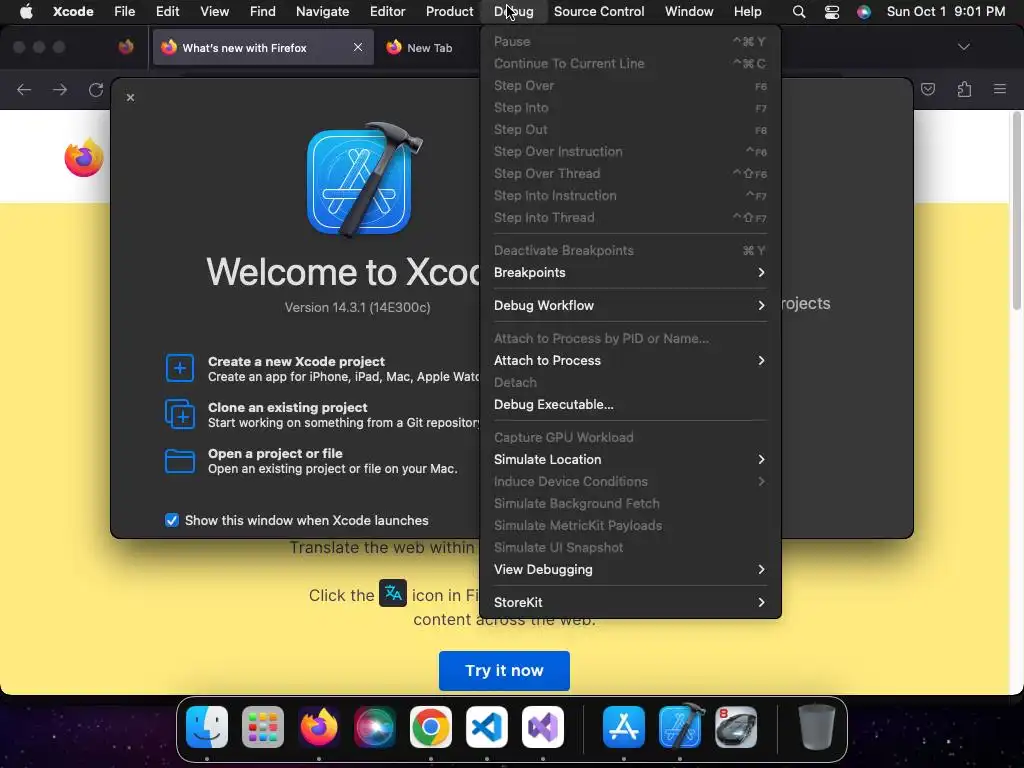Expand the Breakpoints submenu
The image size is (1024, 768).
point(630,272)
